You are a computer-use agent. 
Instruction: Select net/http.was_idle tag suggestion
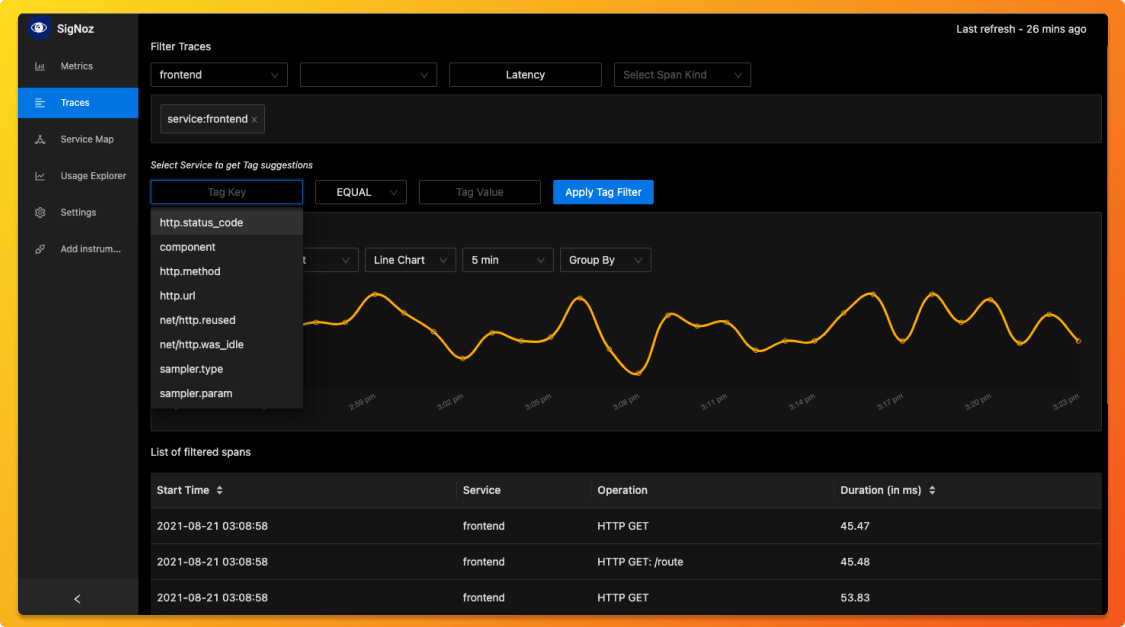[227, 344]
